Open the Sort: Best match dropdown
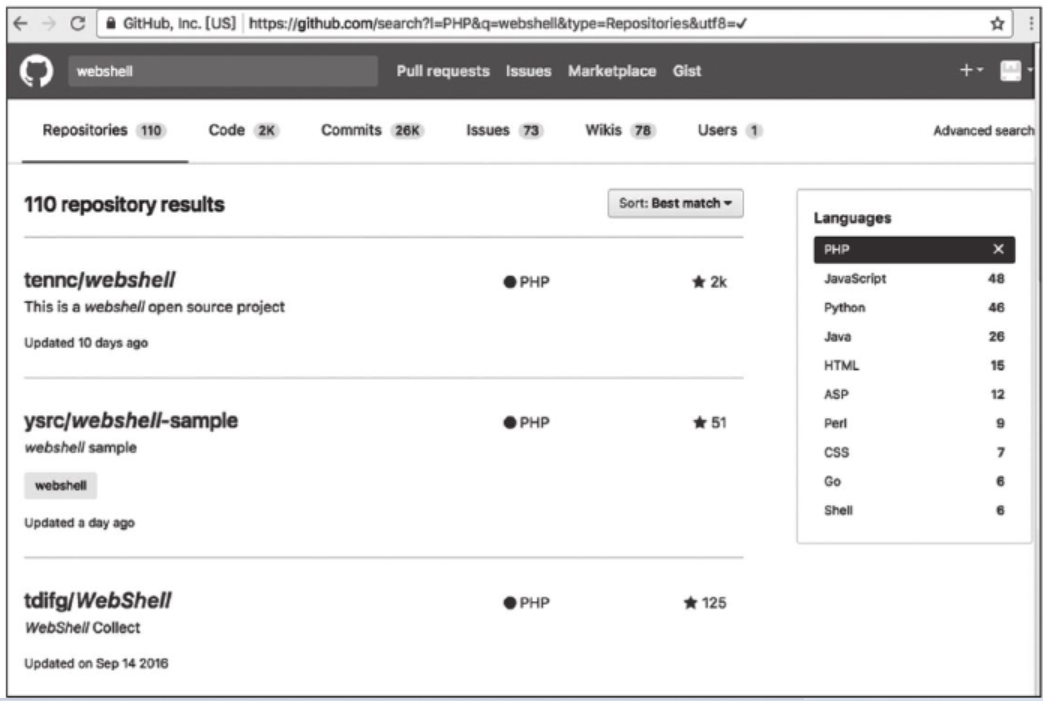 (675, 201)
